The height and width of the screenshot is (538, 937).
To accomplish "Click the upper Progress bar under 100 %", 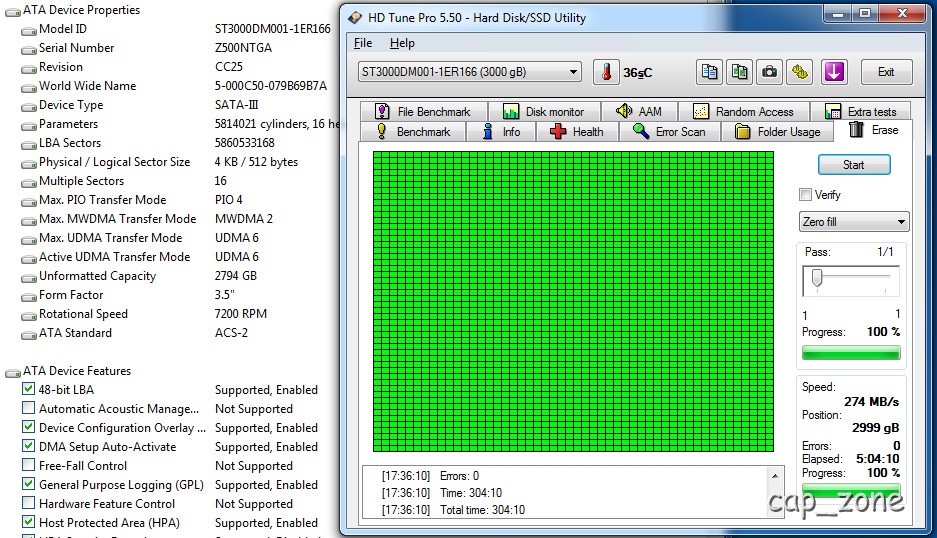I will coord(851,353).
